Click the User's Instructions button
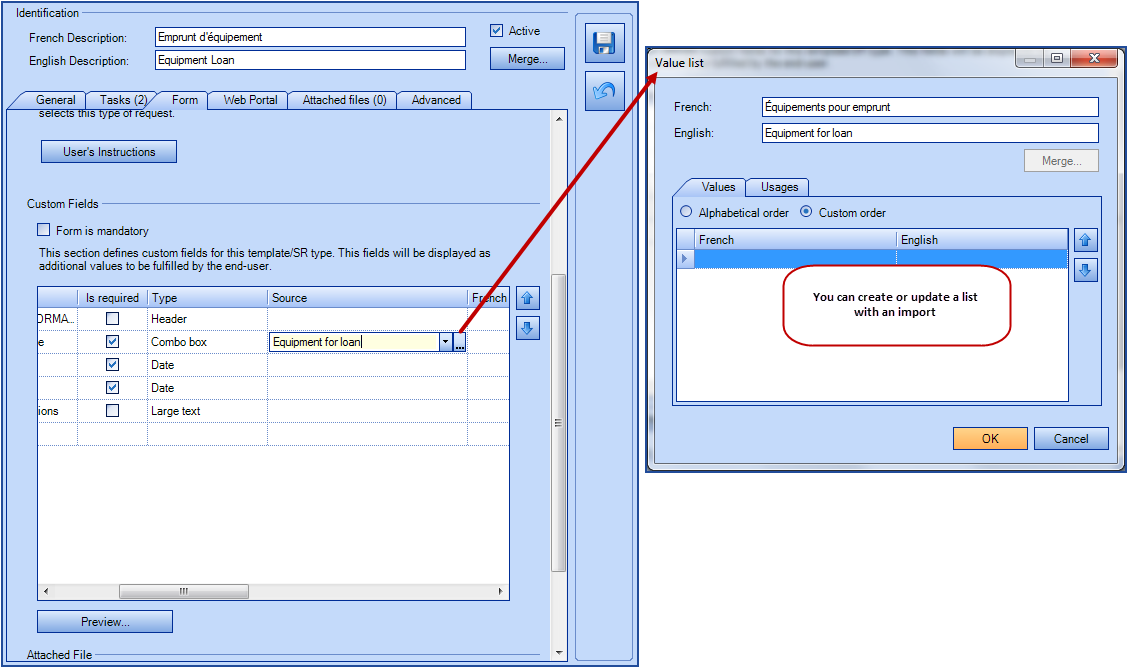 (x=109, y=152)
